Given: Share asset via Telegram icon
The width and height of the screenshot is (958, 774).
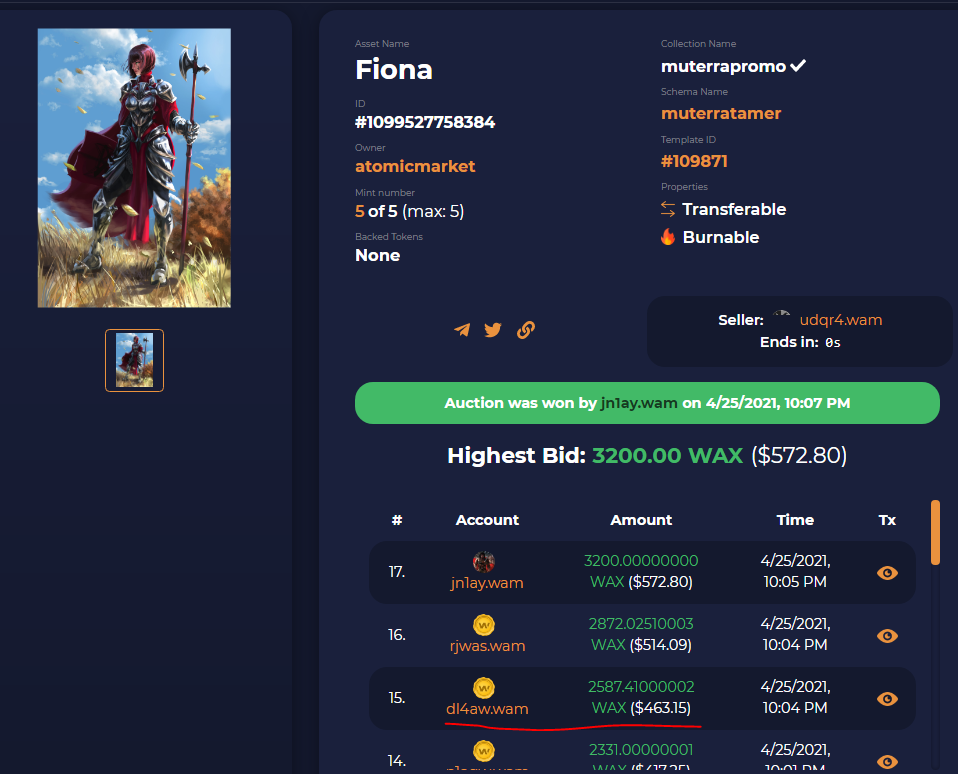Looking at the screenshot, I should 463,330.
